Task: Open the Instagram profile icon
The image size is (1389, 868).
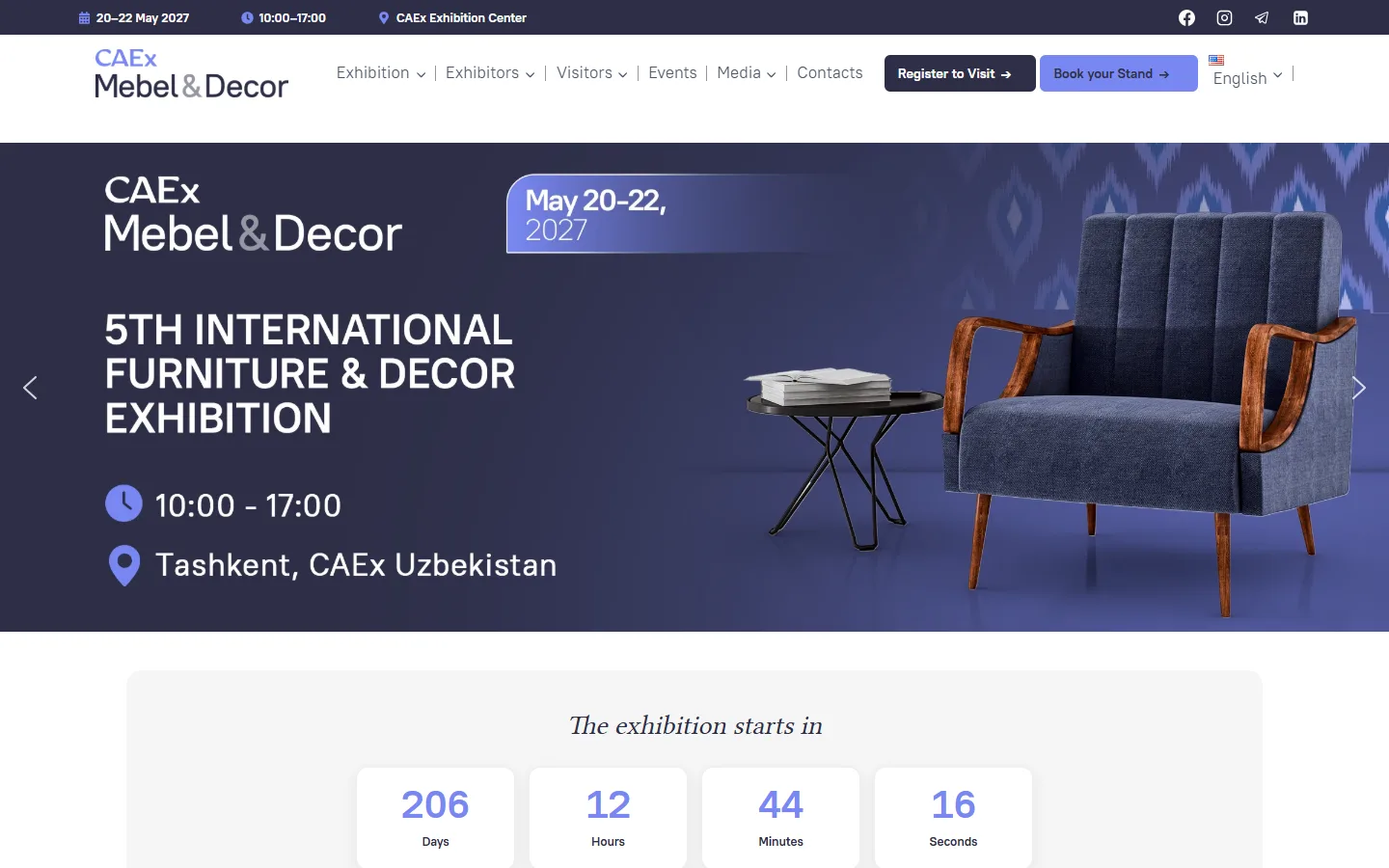Action: click(x=1224, y=17)
